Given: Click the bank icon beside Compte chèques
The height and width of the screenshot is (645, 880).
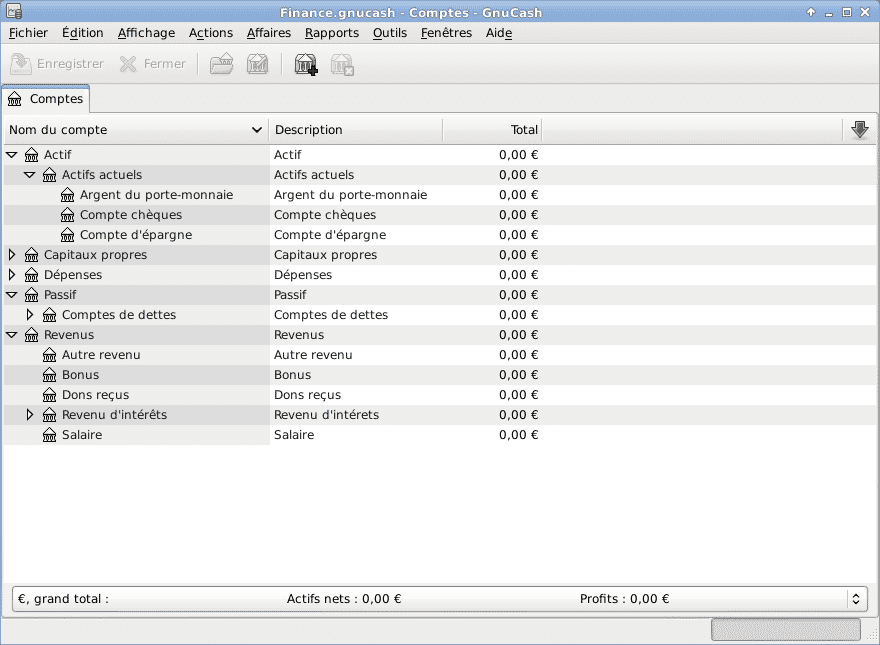Looking at the screenshot, I should click(x=68, y=215).
